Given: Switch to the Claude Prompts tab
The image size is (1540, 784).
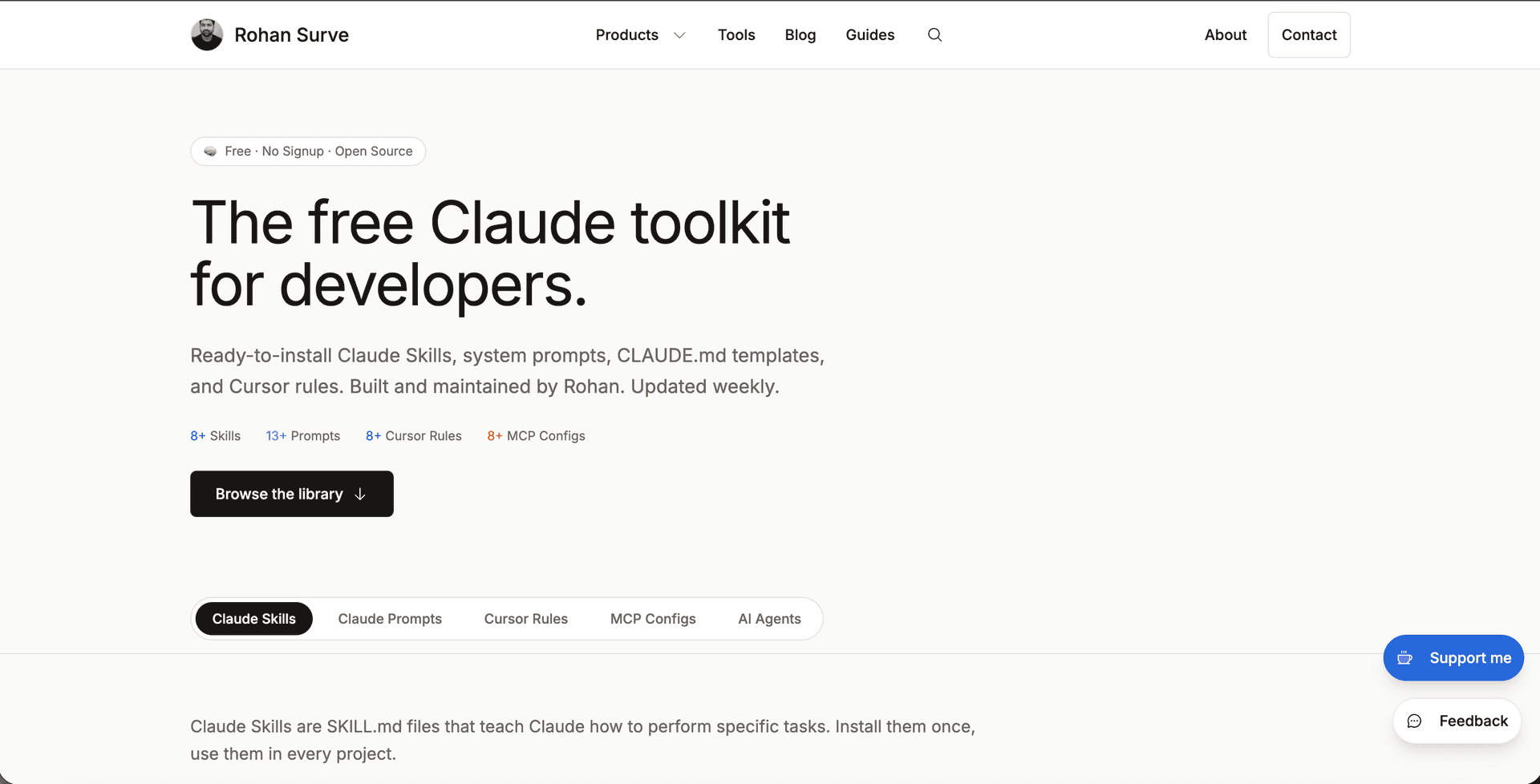Looking at the screenshot, I should (390, 619).
